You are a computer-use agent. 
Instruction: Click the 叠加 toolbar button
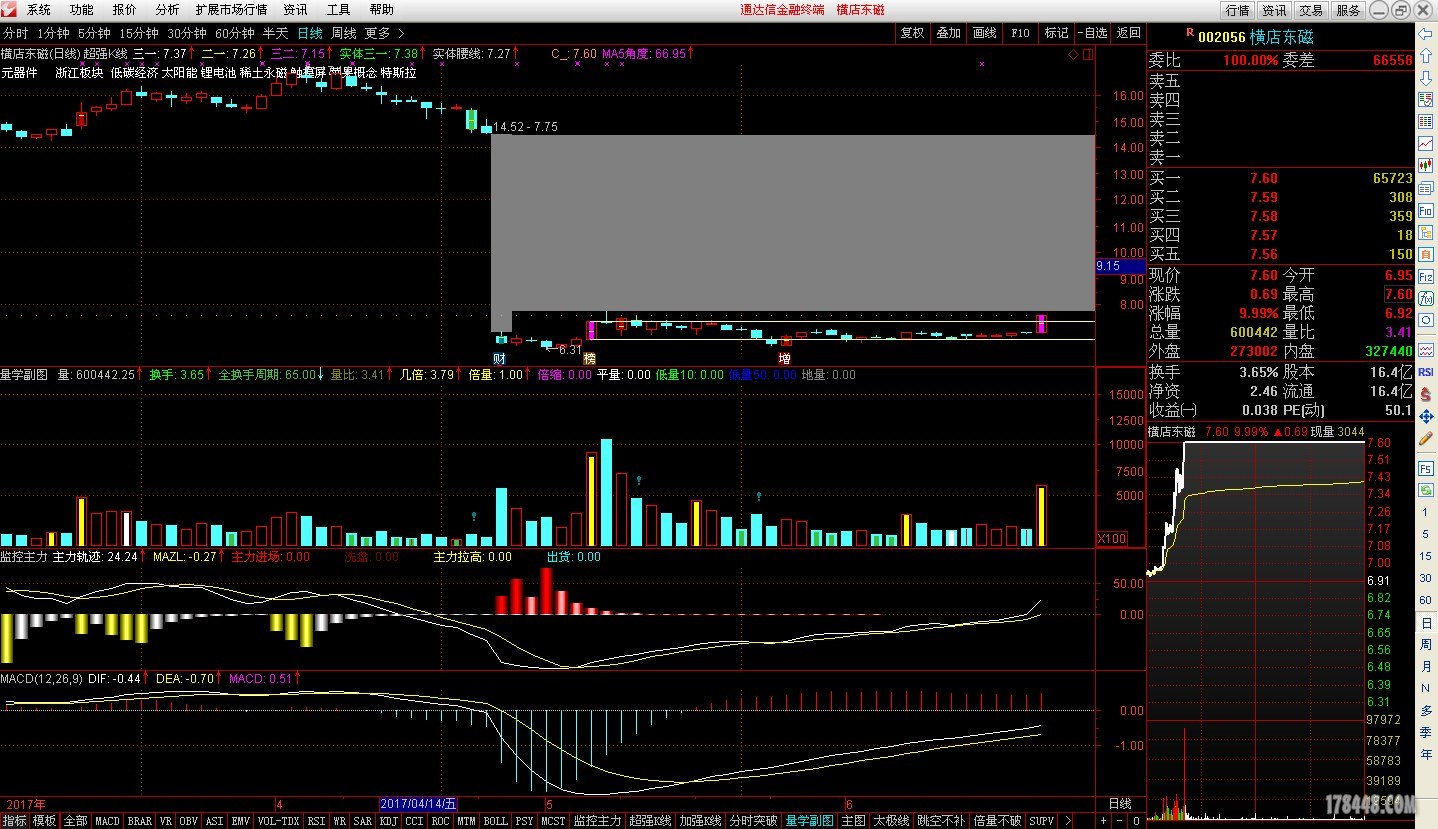(948, 33)
